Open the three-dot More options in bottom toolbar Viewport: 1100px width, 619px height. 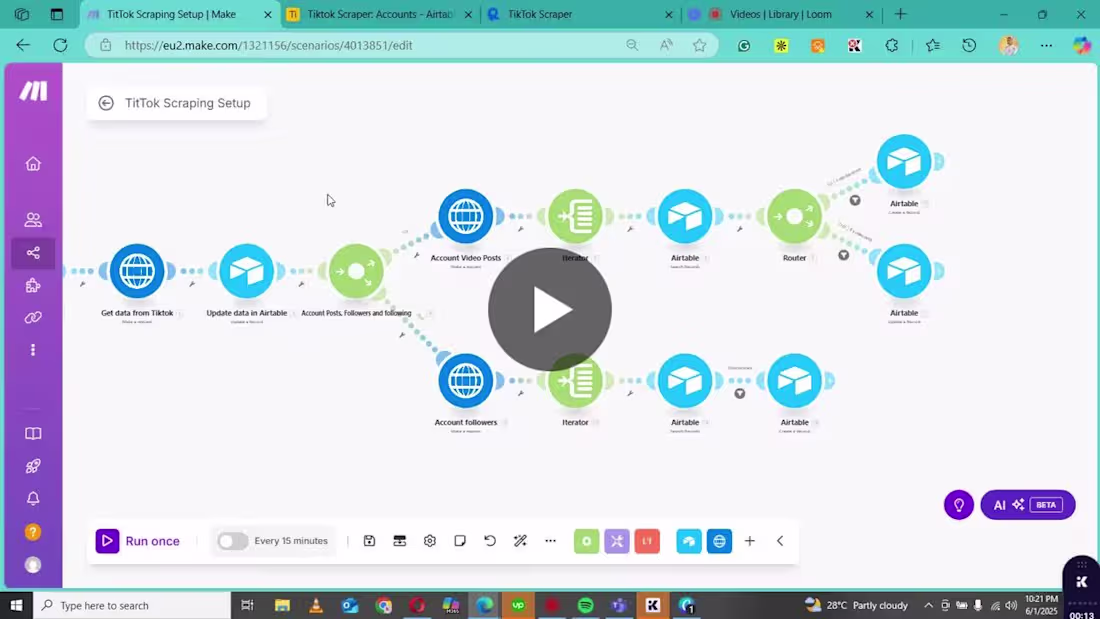[x=550, y=540]
